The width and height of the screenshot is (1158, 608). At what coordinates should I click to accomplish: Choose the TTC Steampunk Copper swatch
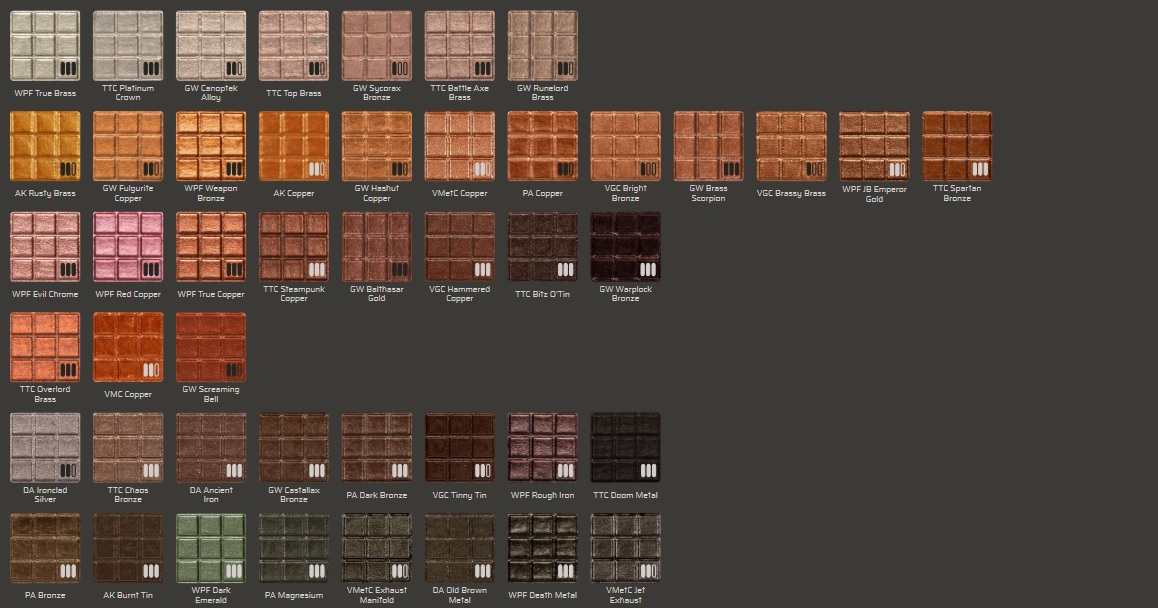pos(293,247)
